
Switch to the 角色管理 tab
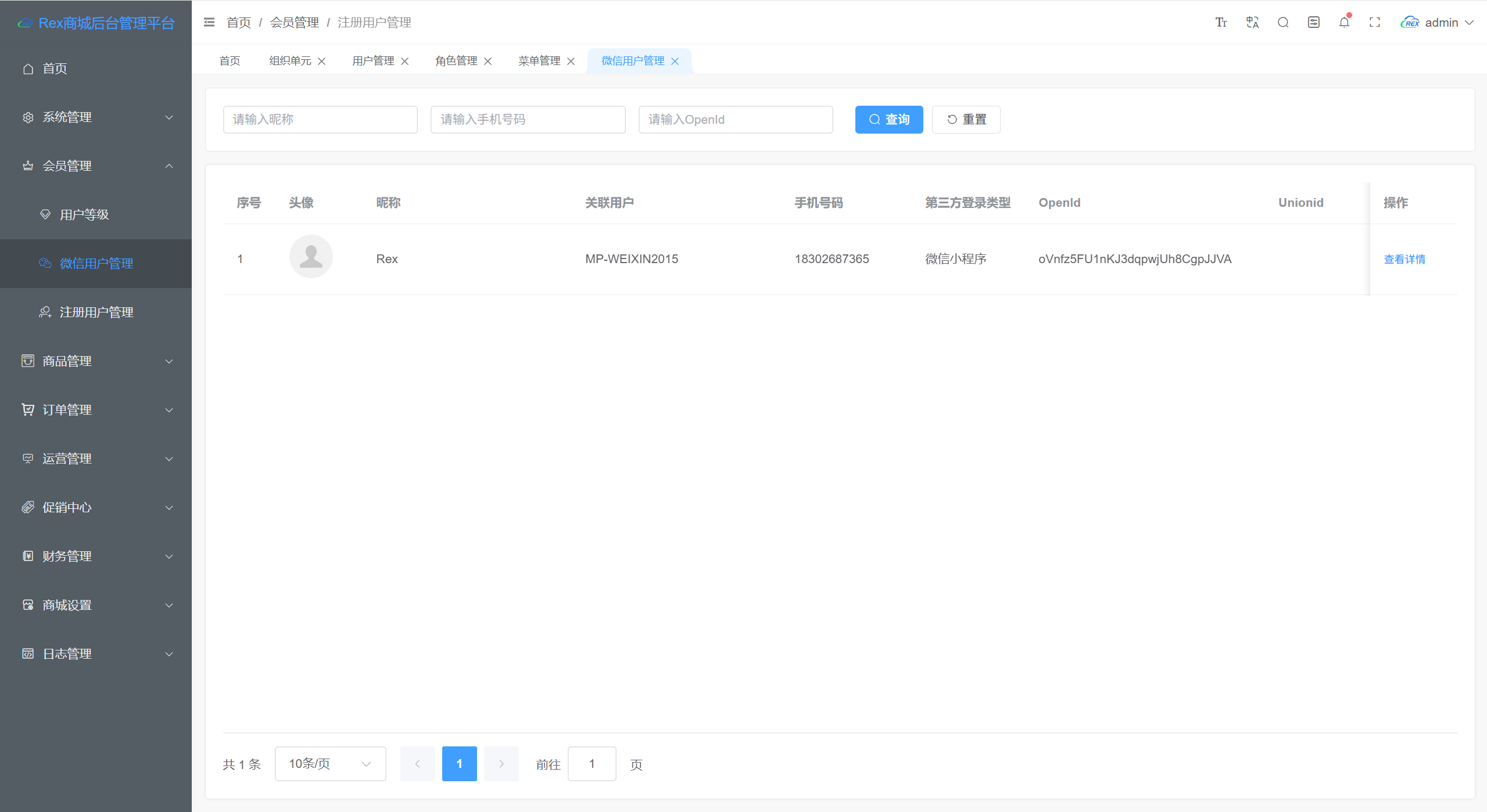(456, 61)
